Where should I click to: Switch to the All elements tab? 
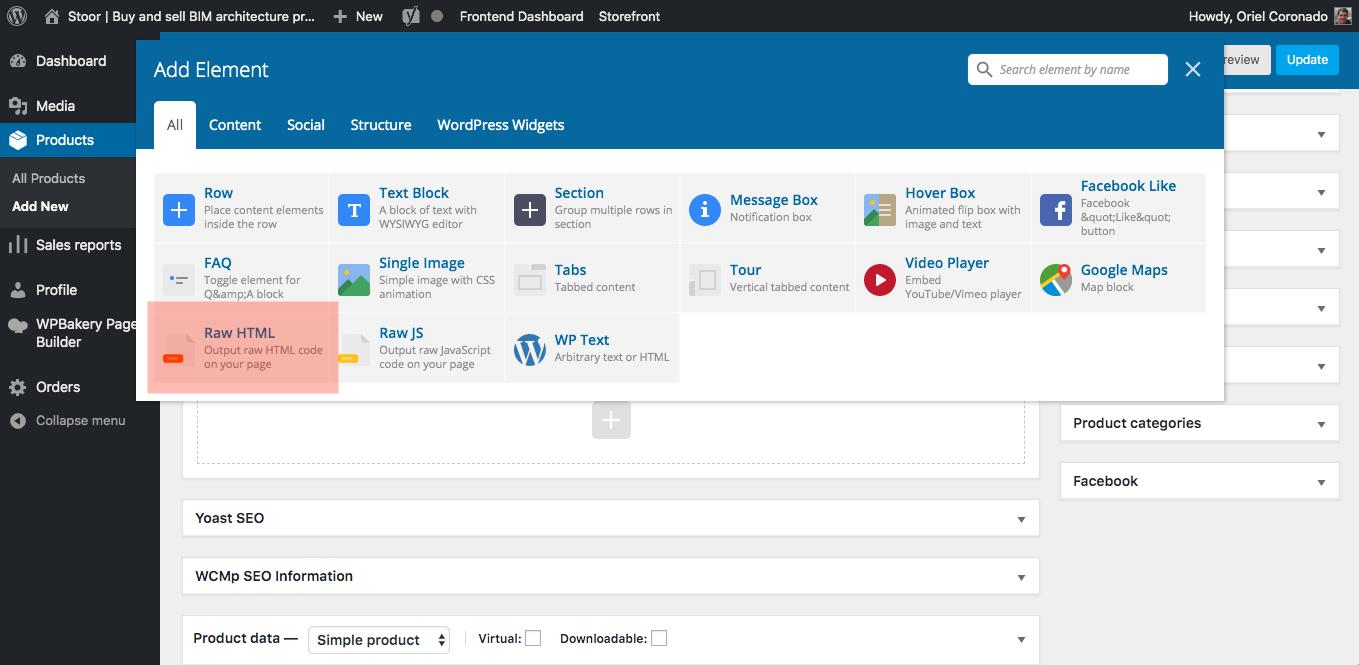175,125
